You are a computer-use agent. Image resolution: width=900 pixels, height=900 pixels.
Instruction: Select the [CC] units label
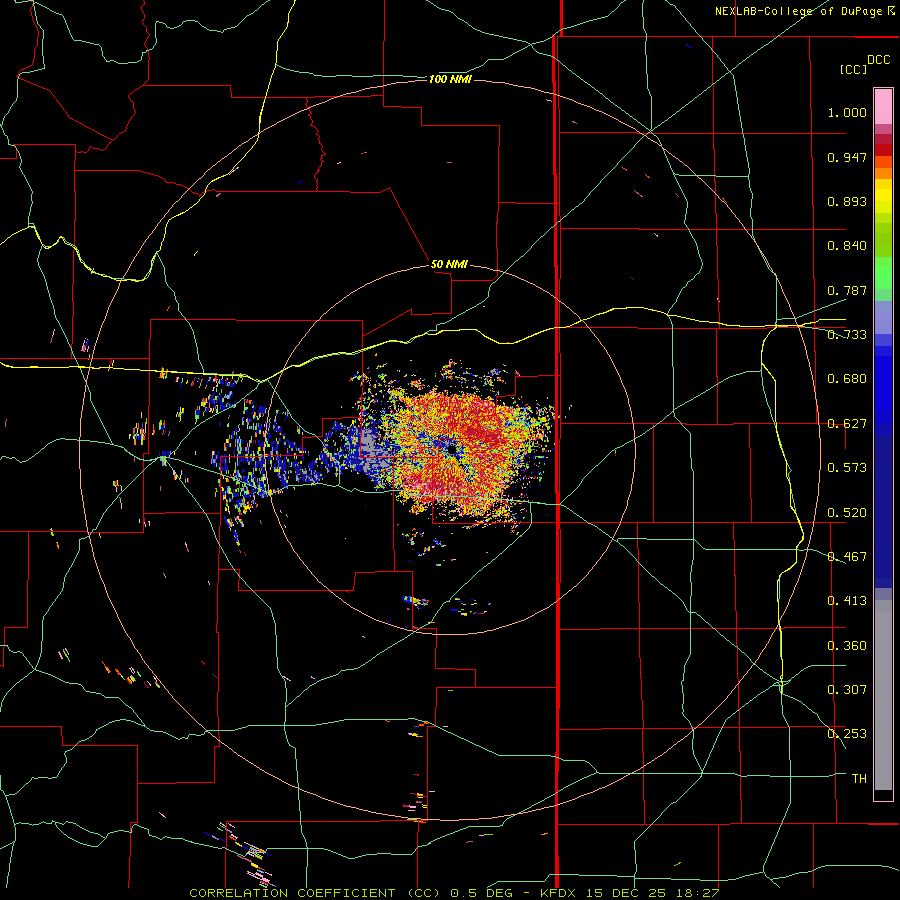pyautogui.click(x=854, y=69)
